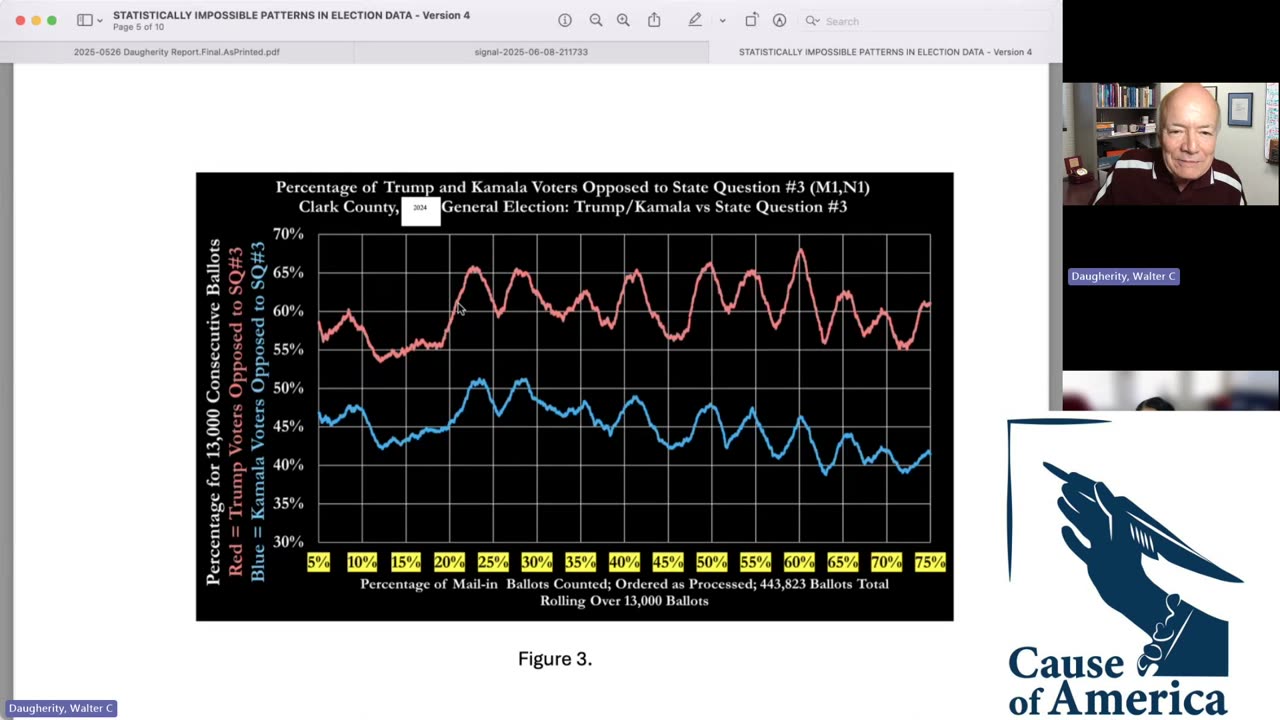Viewport: 1280px width, 720px height.
Task: Select the second participant's video thumbnail
Action: click(1170, 391)
